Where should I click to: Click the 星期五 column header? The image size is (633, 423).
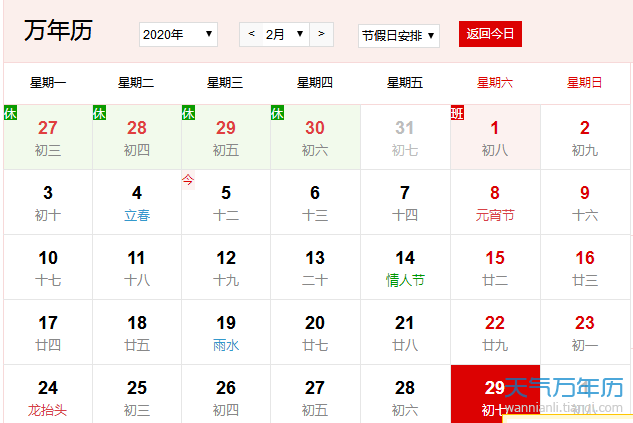405,83
